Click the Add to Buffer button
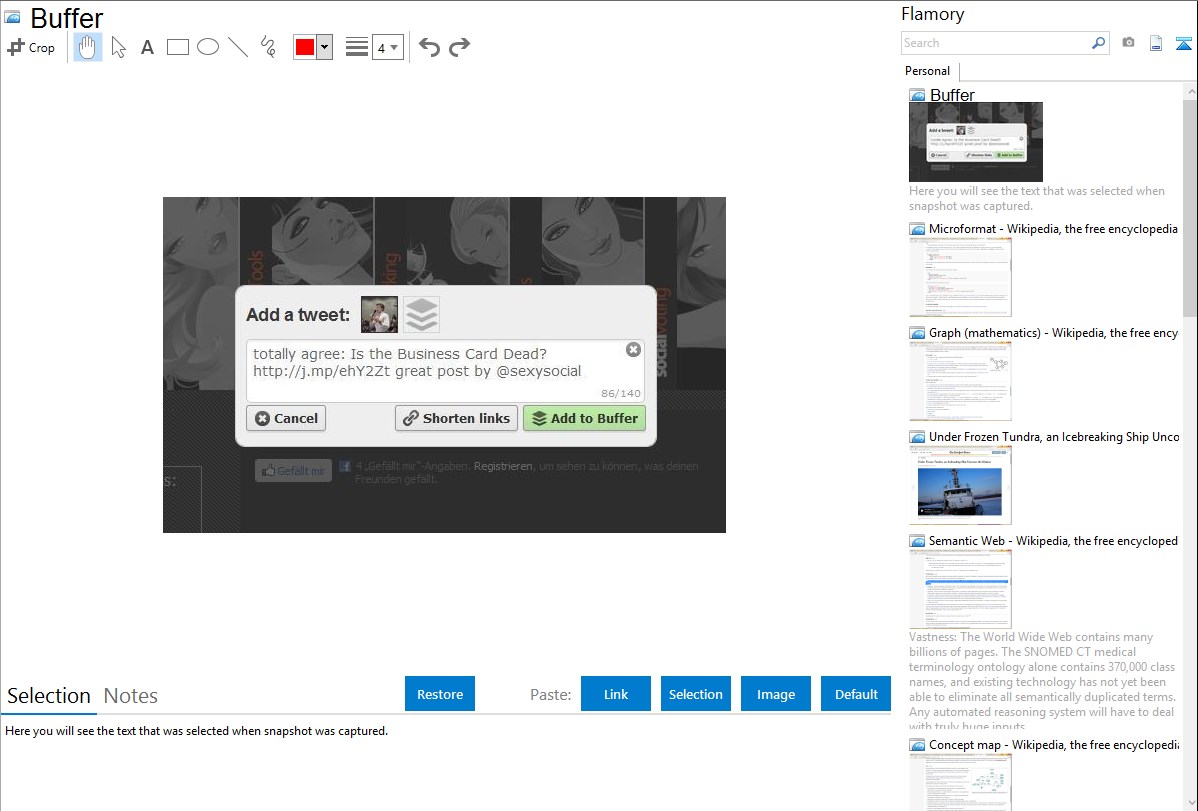The width and height of the screenshot is (1198, 811). 584,418
